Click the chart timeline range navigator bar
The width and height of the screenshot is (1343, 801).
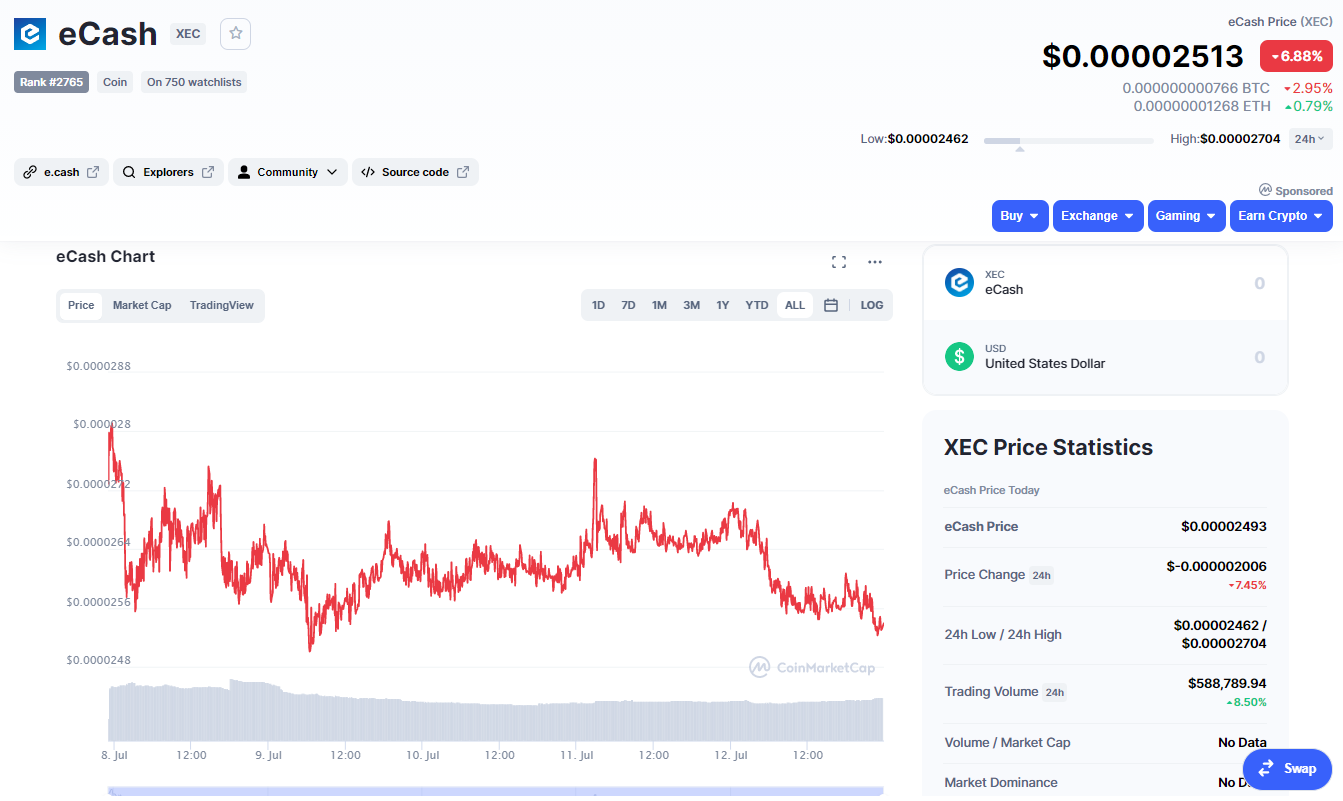click(495, 791)
